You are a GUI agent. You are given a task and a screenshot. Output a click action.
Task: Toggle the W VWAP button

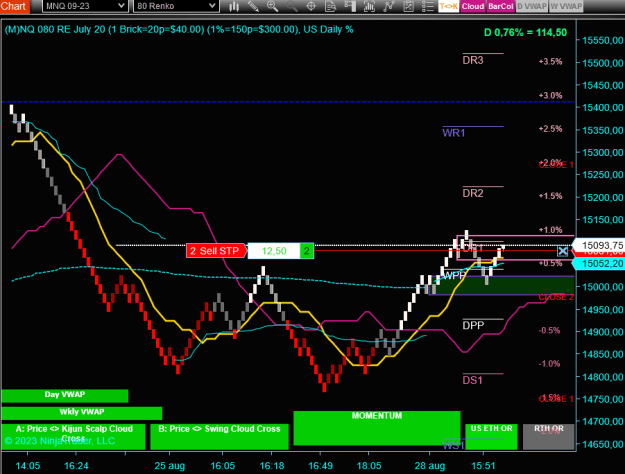(566, 6)
